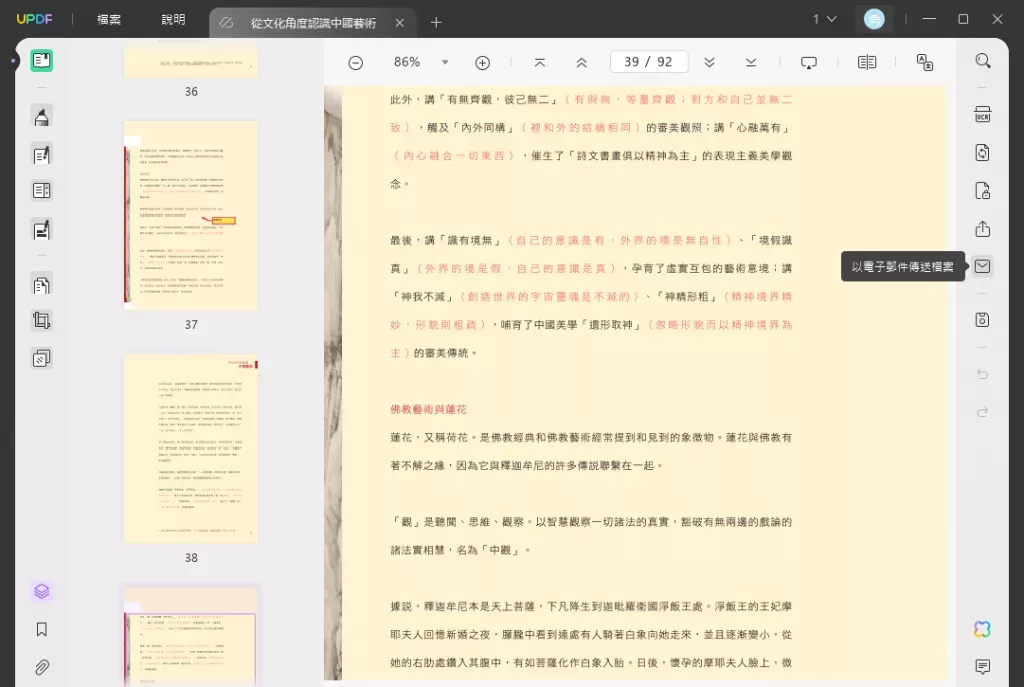
Task: Open the search magnifier
Action: [x=983, y=61]
